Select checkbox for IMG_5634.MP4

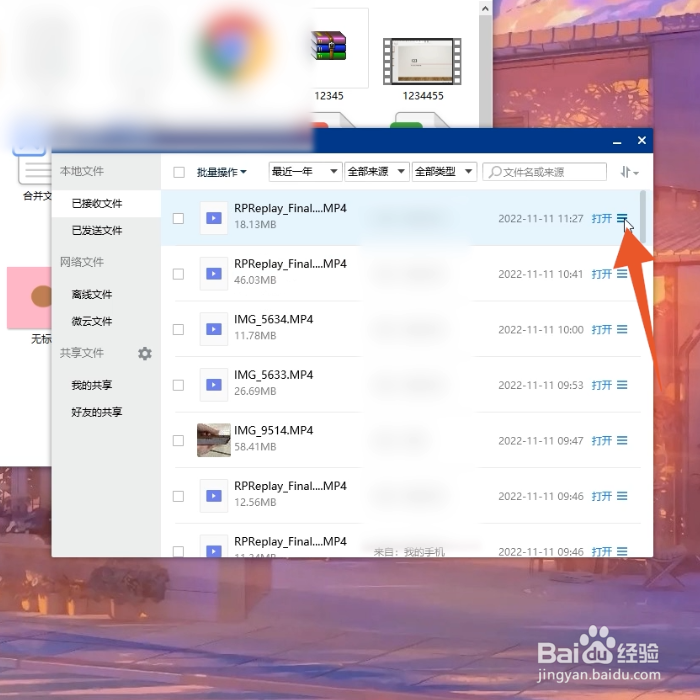click(x=179, y=329)
